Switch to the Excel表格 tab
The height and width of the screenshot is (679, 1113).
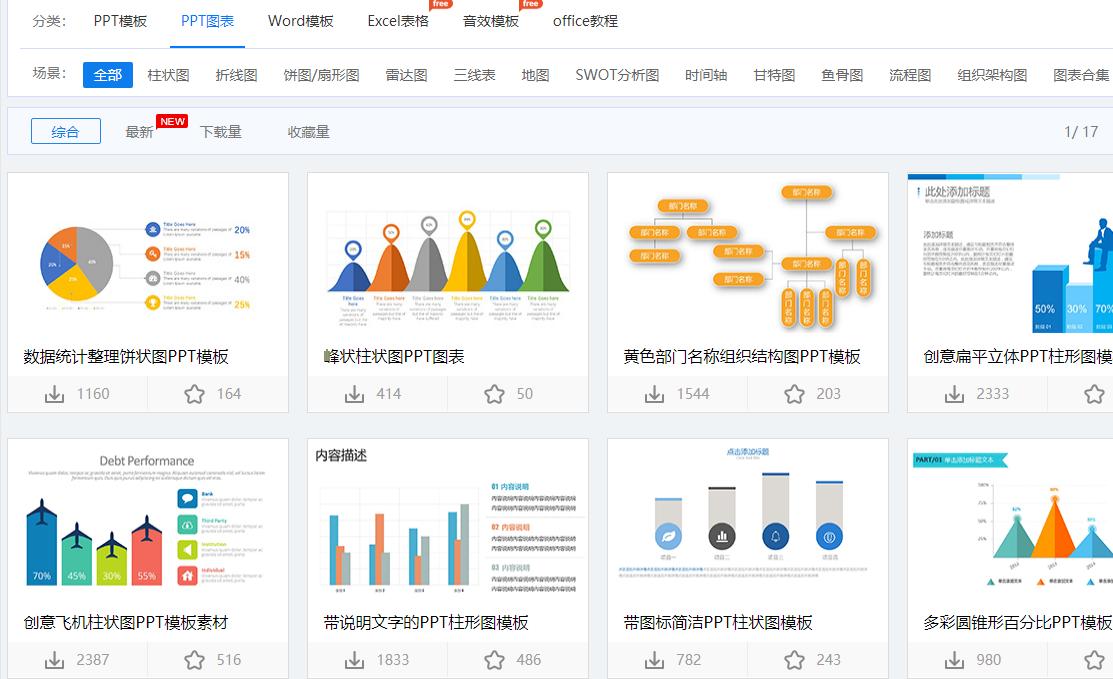(x=399, y=20)
